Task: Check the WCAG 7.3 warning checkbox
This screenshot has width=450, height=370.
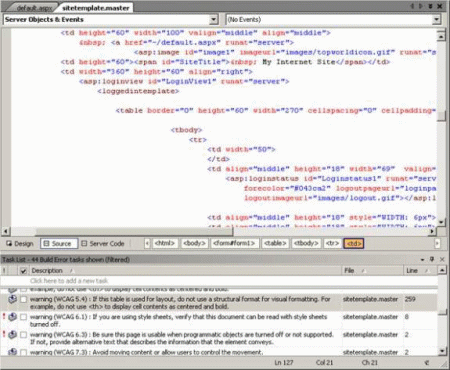Action: point(23,352)
